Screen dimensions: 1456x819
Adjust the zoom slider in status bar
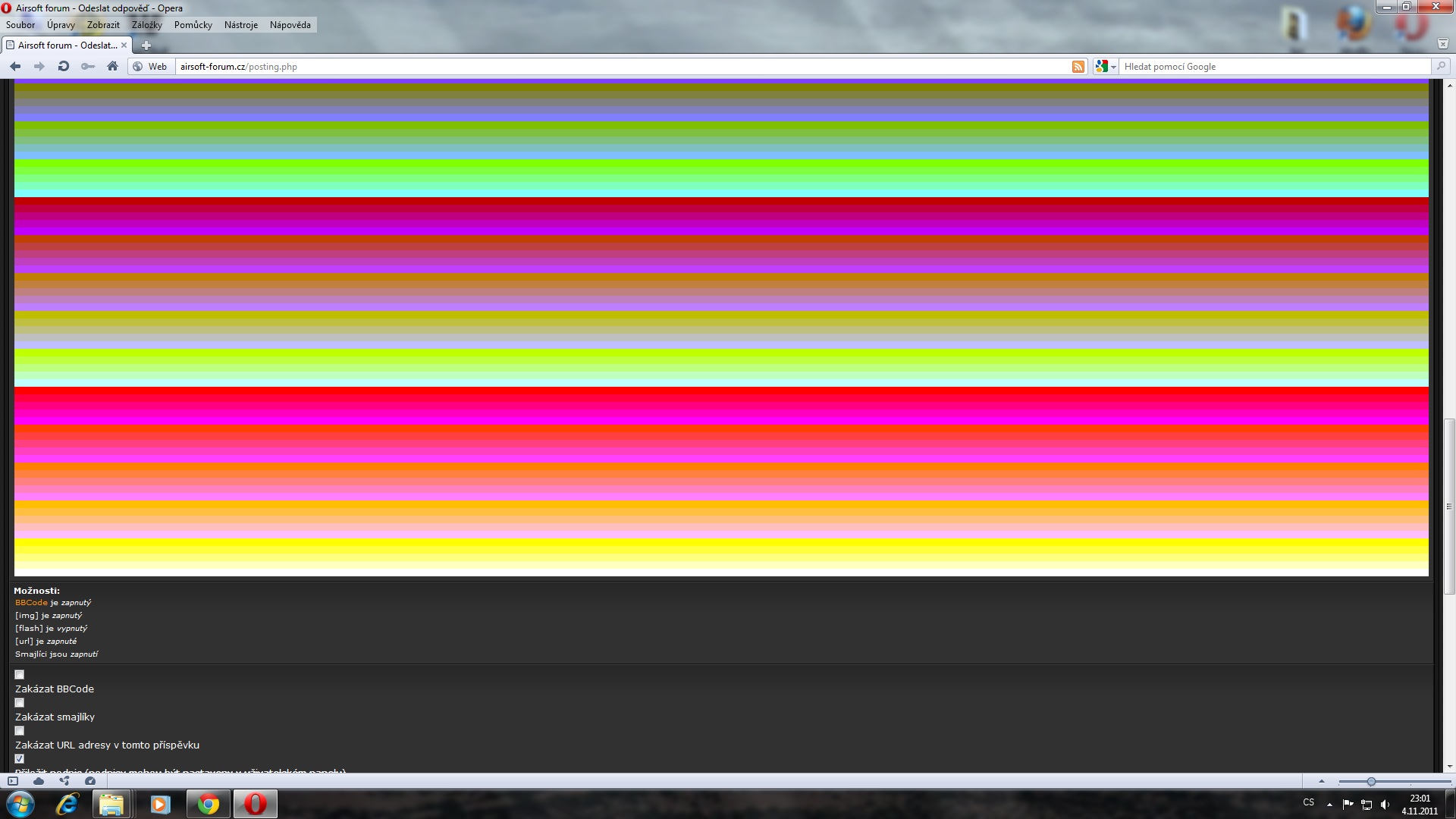(x=1370, y=781)
